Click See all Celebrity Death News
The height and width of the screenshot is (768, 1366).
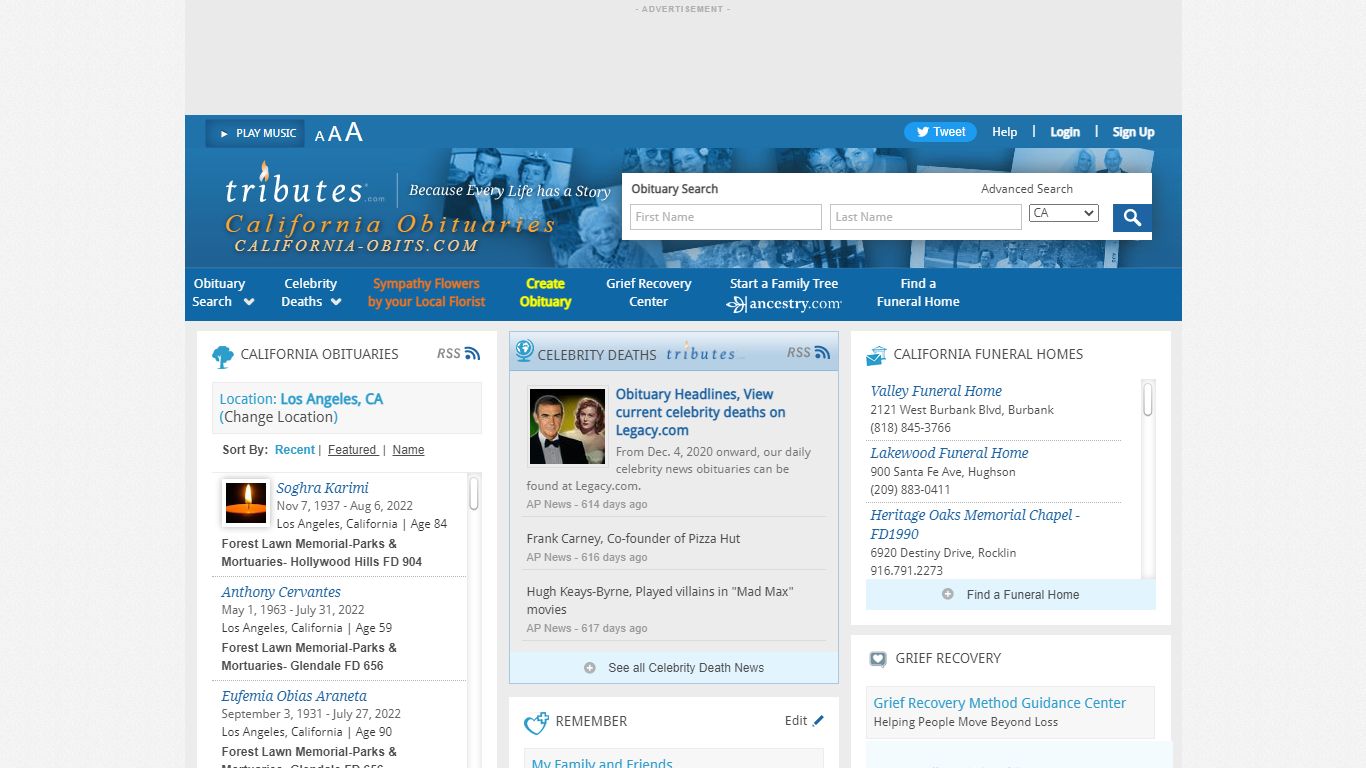point(674,668)
